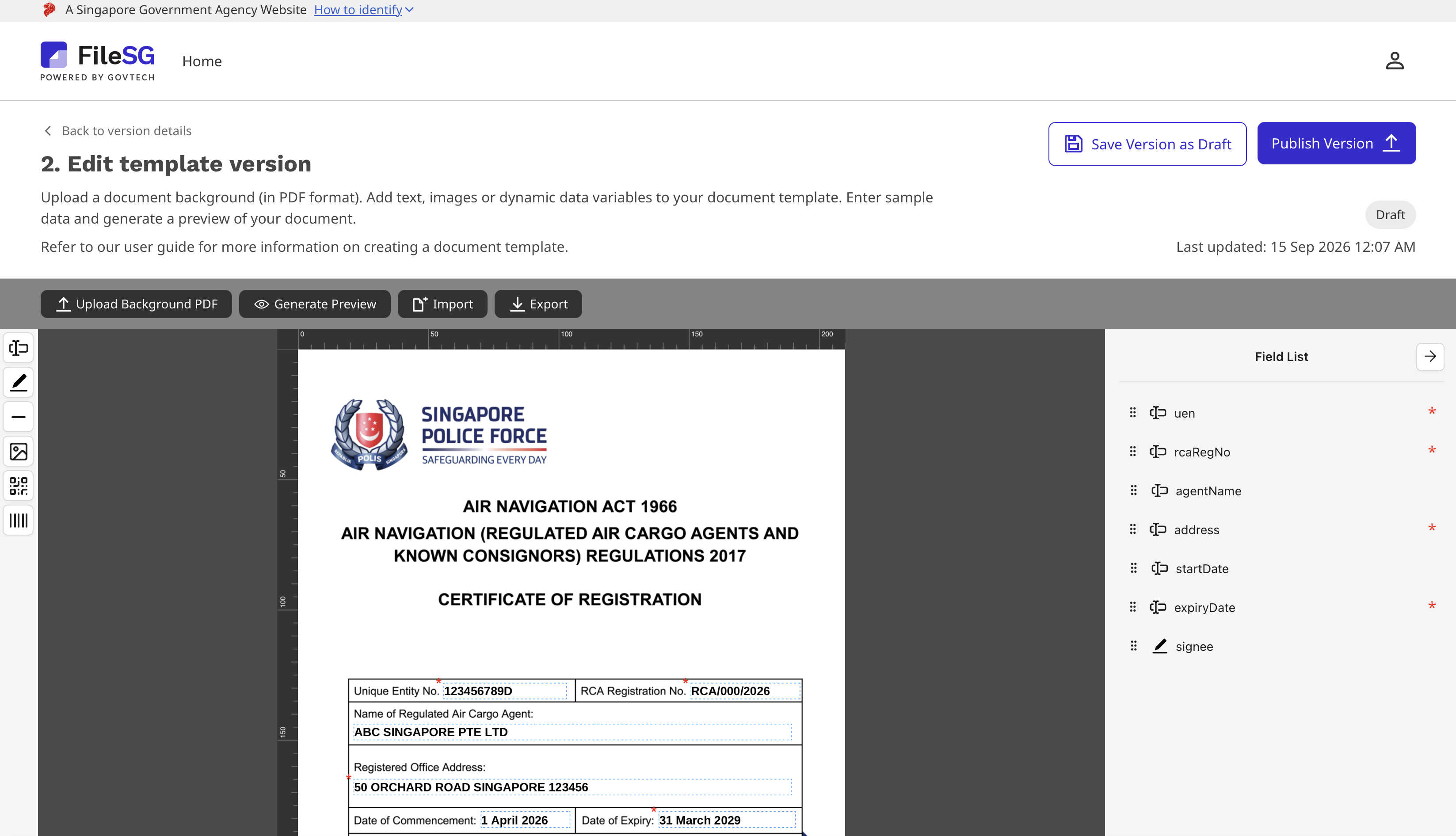Click text field icon next to rcaRegNo
Image resolution: width=1456 pixels, height=836 pixels.
[x=1158, y=452]
